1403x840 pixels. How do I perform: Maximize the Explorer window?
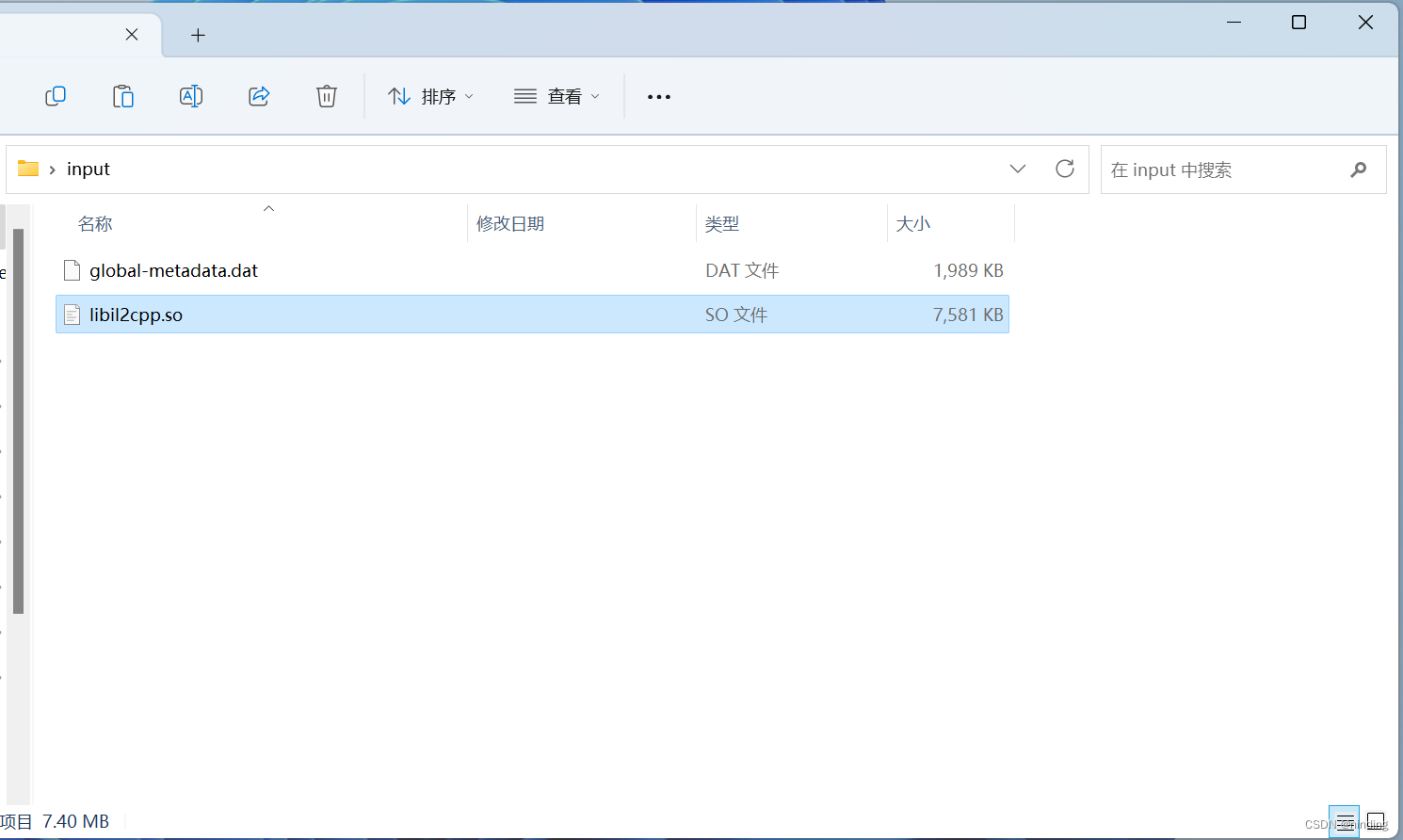point(1298,22)
